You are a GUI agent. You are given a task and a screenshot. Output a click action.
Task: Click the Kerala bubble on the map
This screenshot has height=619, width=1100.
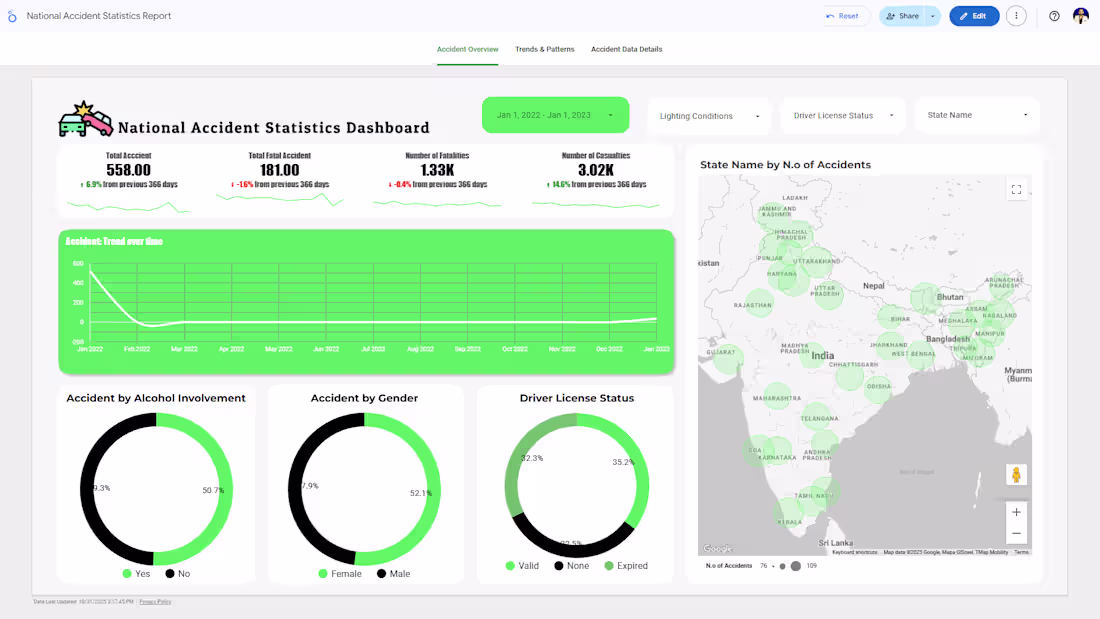789,512
